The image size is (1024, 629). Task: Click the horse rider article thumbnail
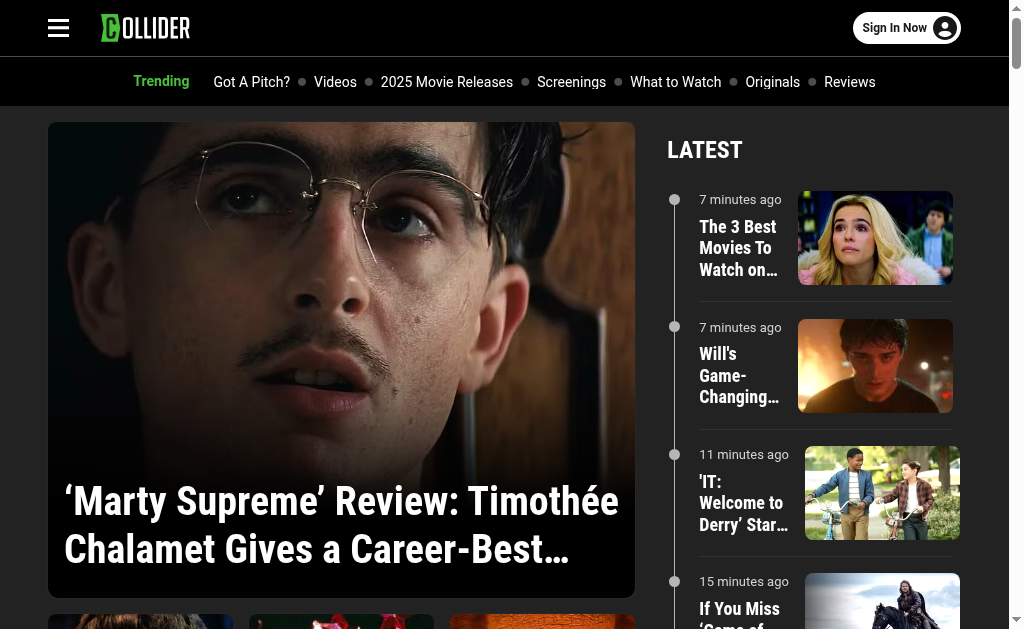882,601
